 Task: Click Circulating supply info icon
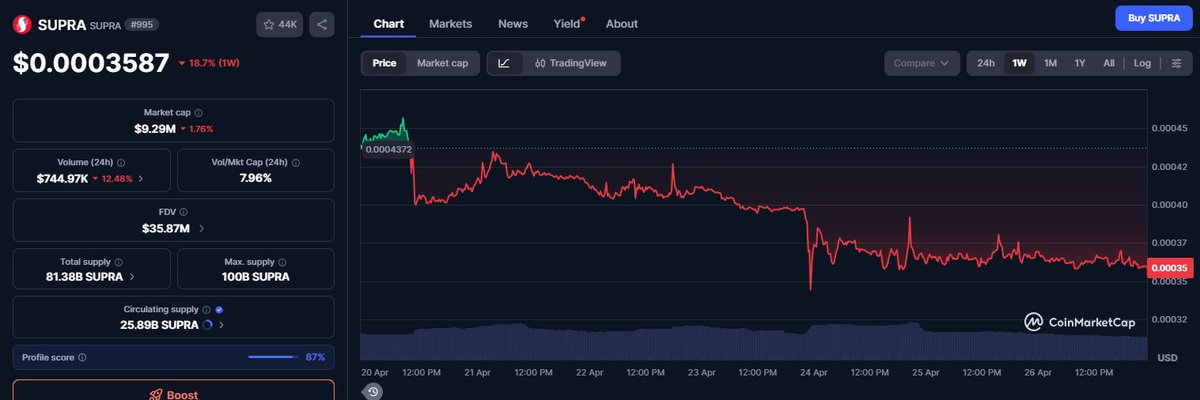click(206, 310)
